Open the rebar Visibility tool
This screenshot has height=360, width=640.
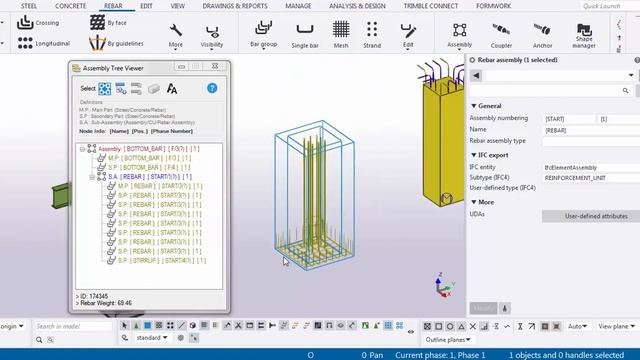(x=212, y=36)
